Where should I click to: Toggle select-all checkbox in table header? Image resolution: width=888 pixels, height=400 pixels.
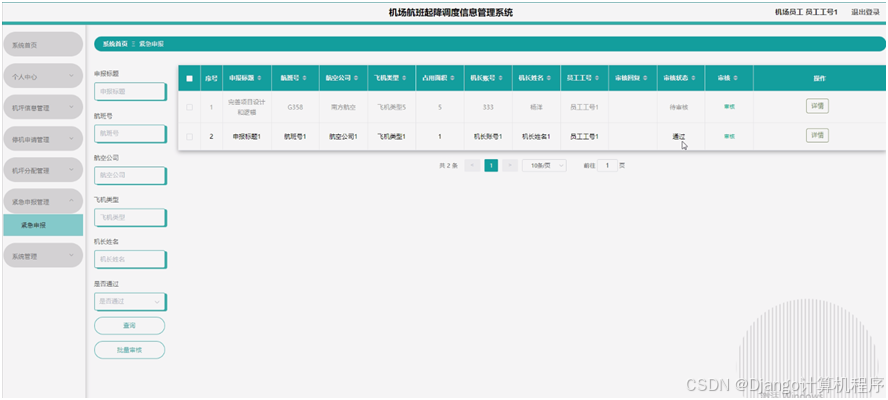(x=189, y=79)
